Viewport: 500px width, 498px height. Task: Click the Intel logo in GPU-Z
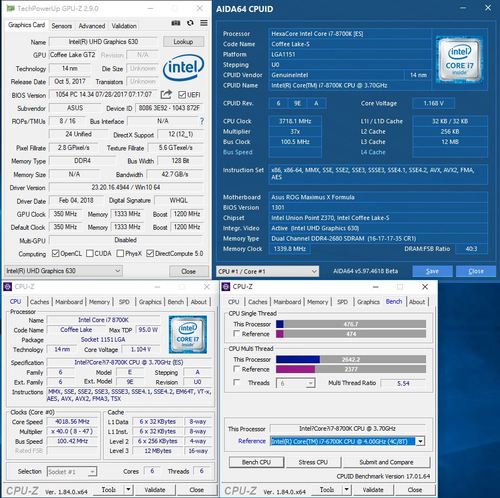(x=183, y=67)
